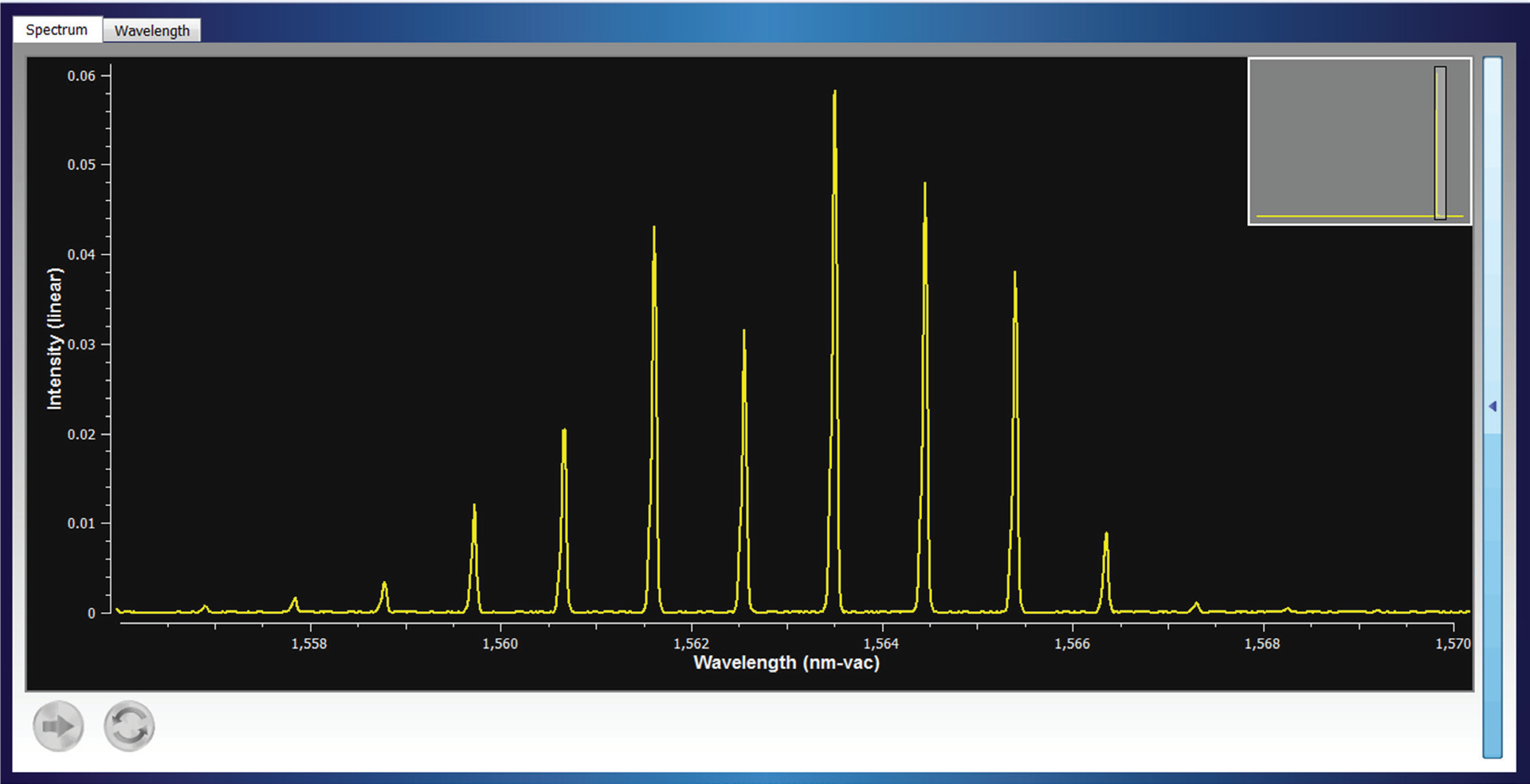The image size is (1530, 784).
Task: Toggle the Wavelength display mode
Action: tap(151, 30)
